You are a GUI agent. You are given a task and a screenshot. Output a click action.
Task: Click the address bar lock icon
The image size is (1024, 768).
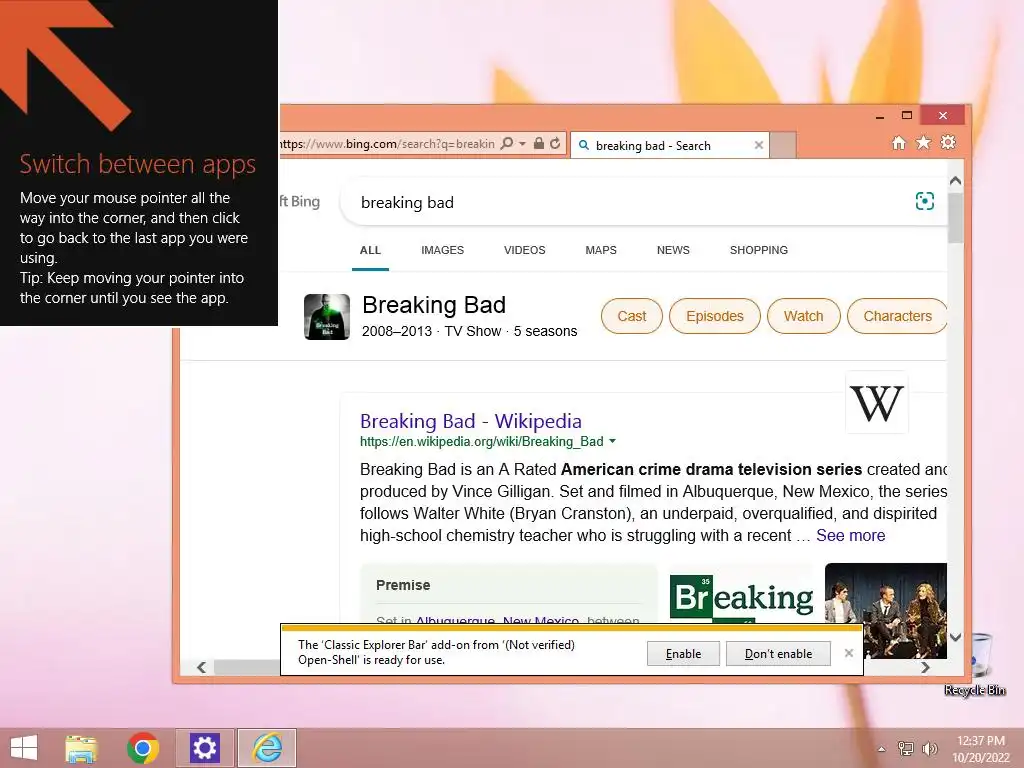[x=538, y=144]
